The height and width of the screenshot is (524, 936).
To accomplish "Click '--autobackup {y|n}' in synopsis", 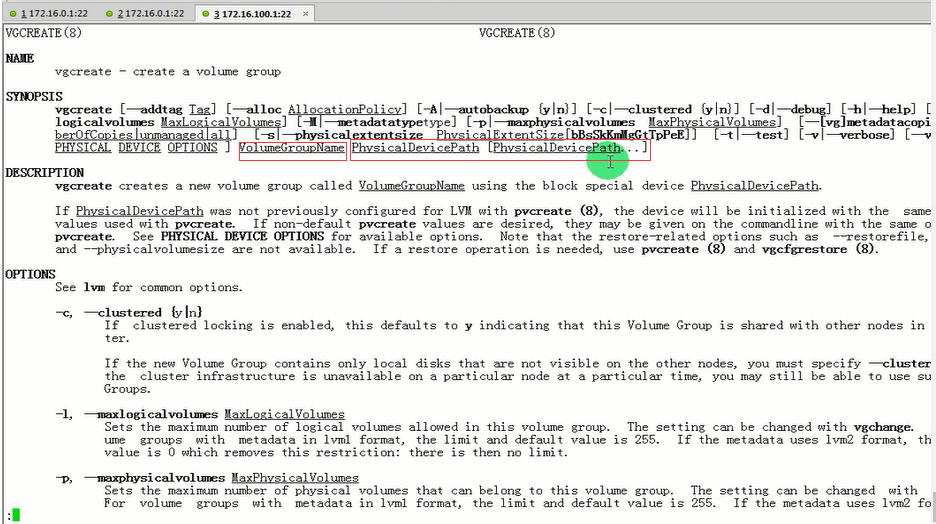I will 510,110.
